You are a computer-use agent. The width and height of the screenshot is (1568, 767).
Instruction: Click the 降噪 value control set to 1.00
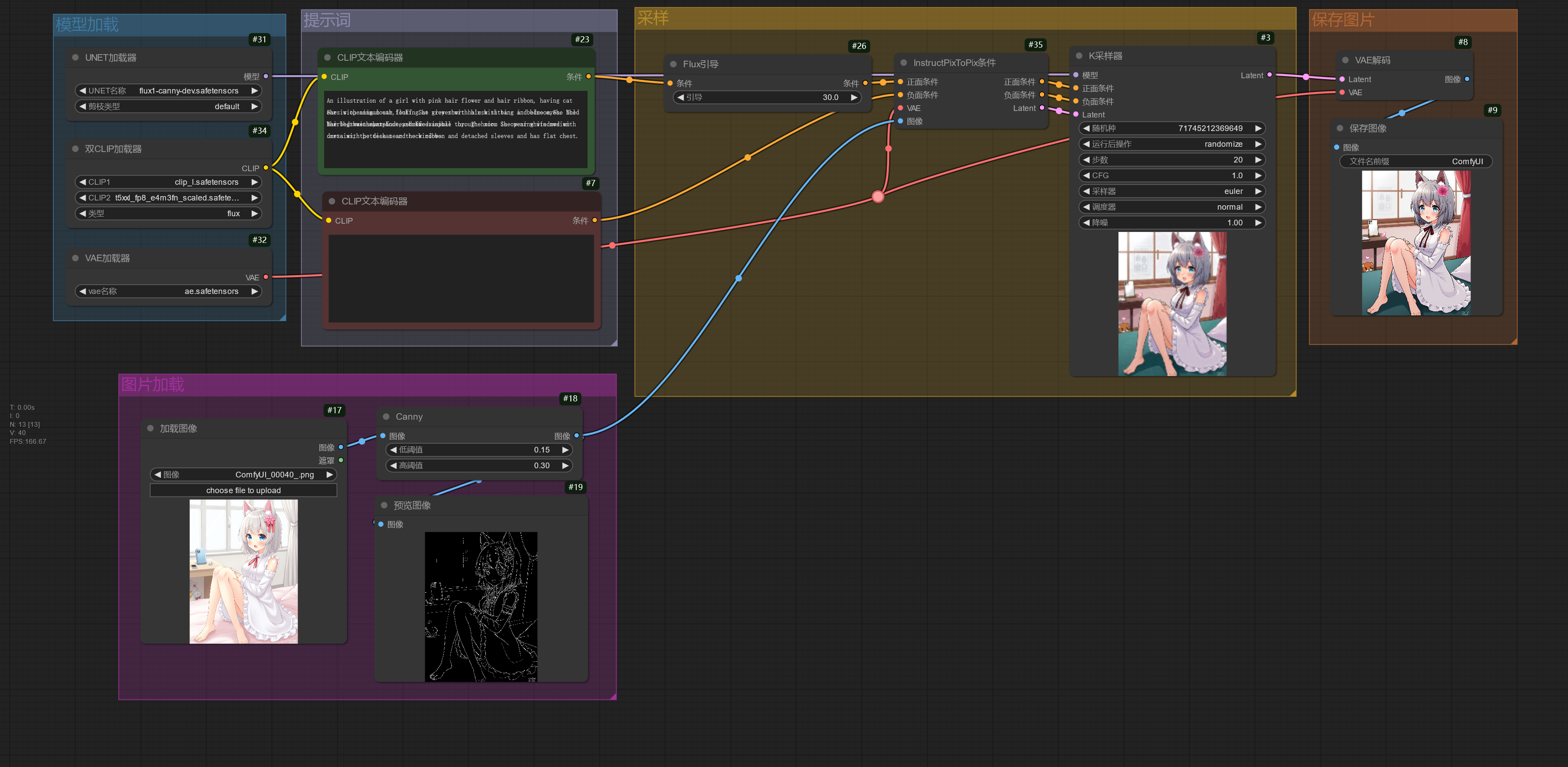pyautogui.click(x=1171, y=222)
